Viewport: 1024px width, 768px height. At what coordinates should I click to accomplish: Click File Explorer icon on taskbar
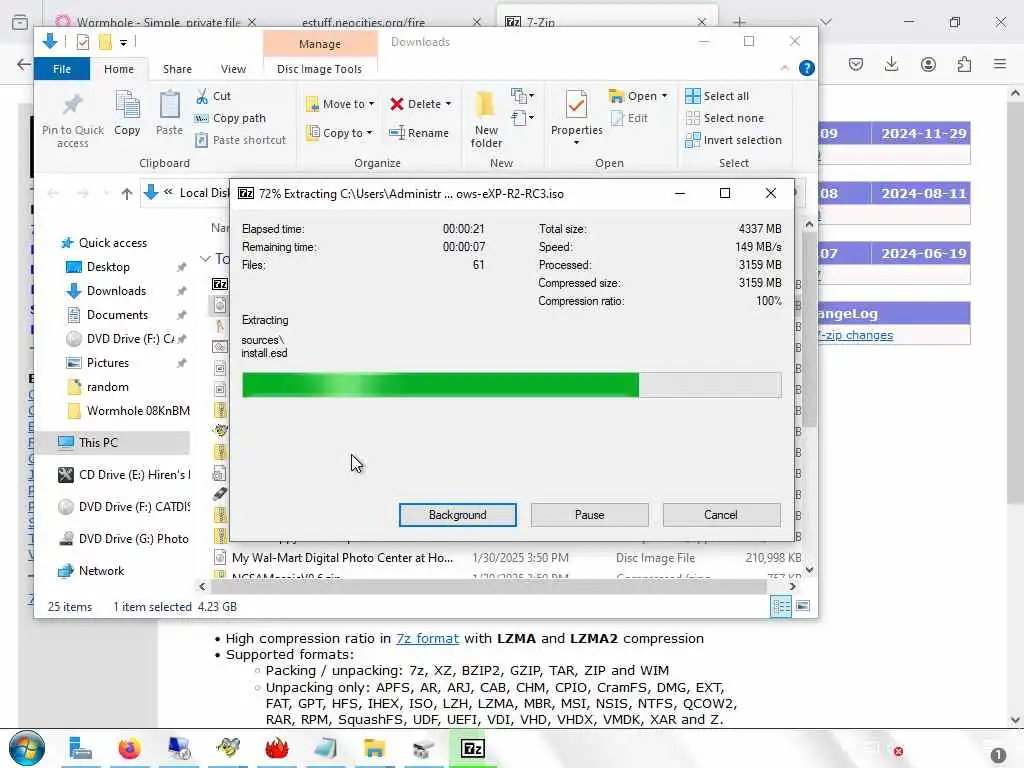tap(374, 748)
